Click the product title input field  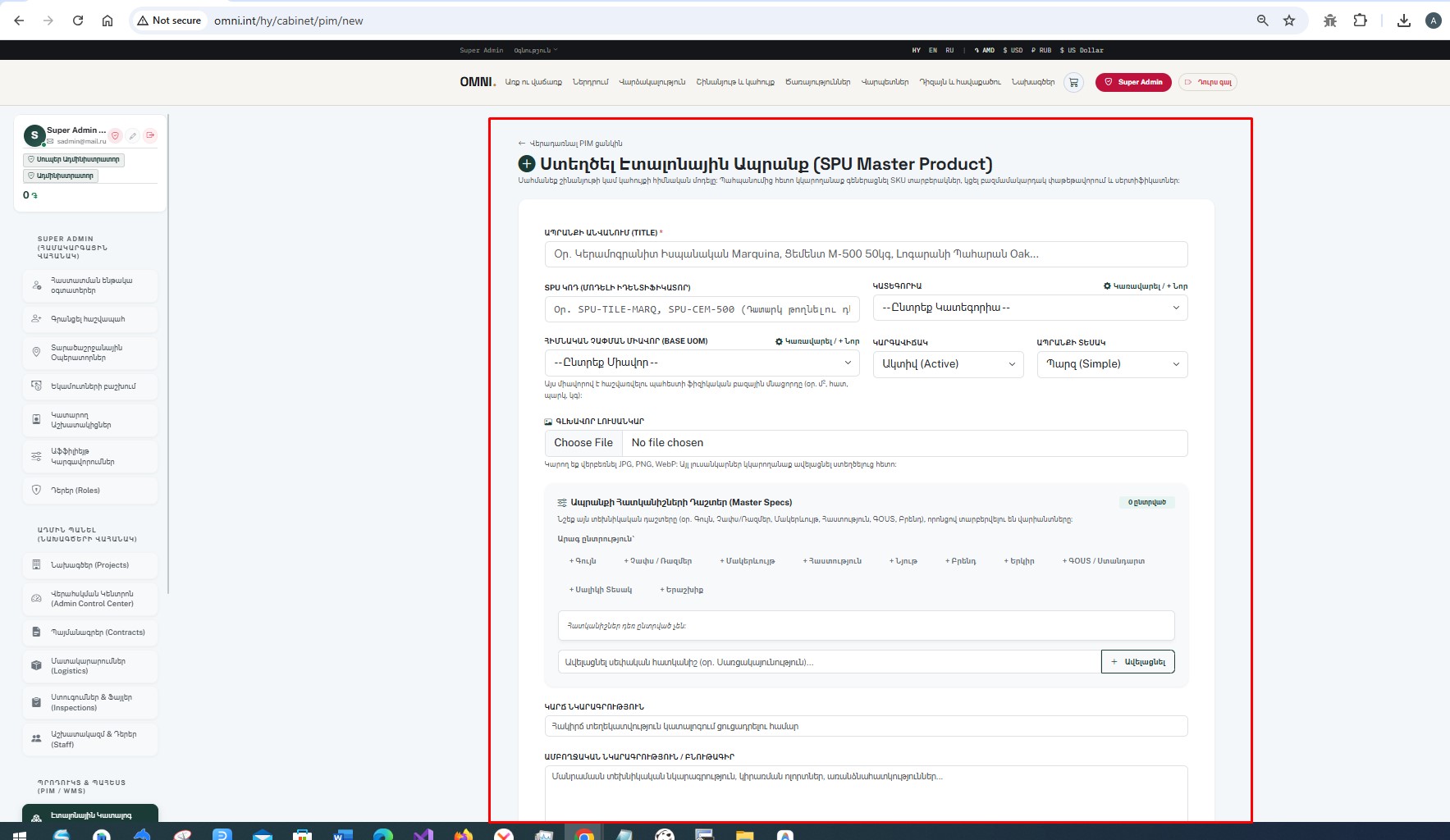pos(866,254)
